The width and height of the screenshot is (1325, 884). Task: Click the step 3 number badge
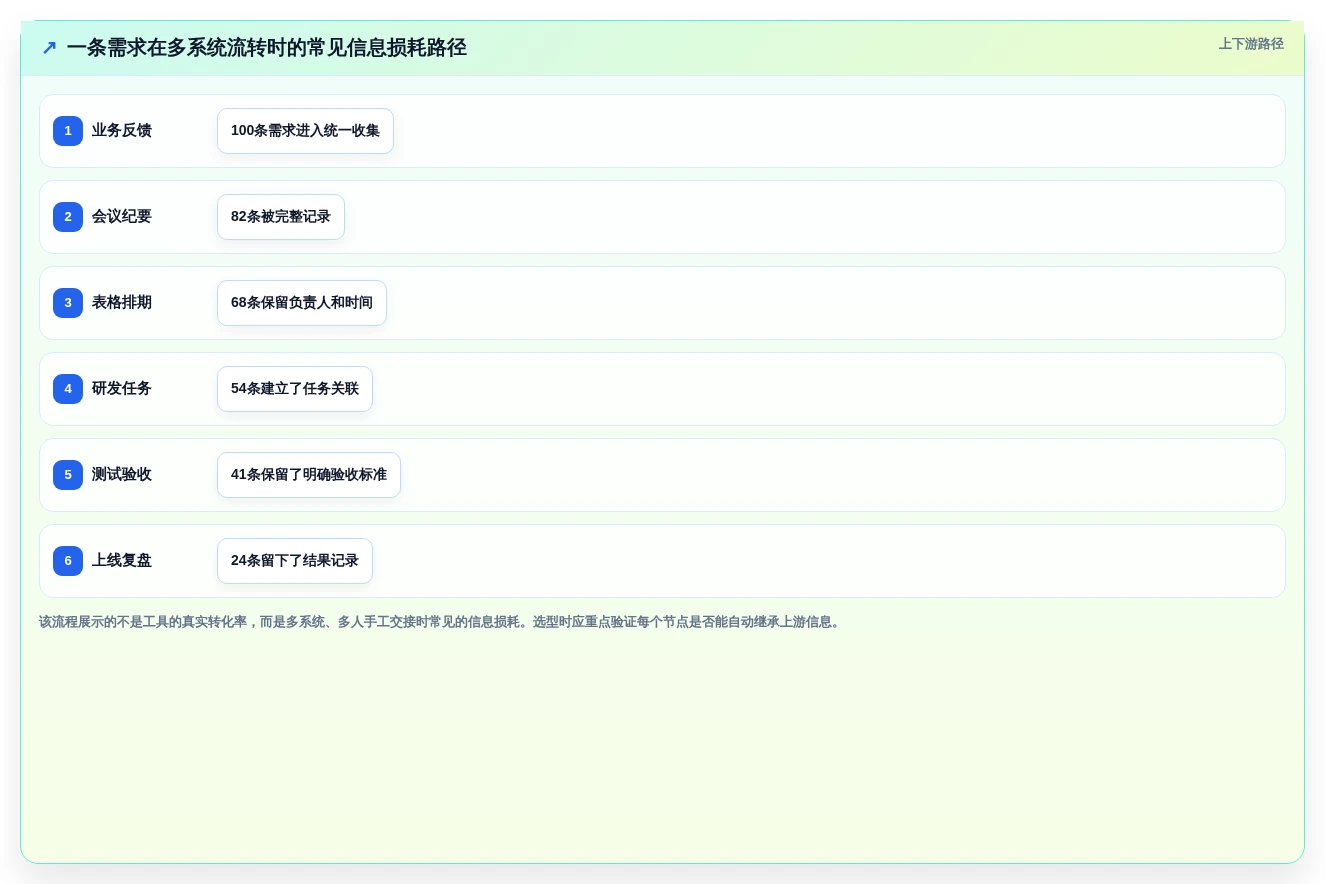coord(68,303)
